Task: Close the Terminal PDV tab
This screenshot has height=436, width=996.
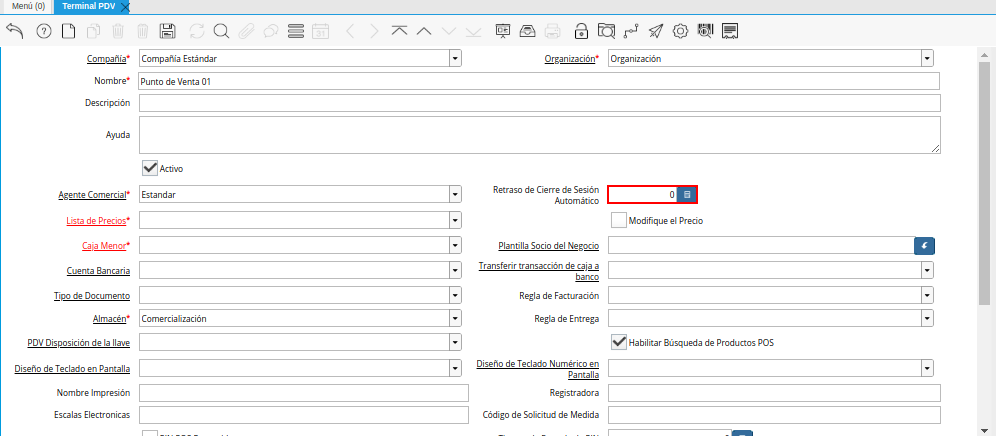Action: click(x=125, y=7)
